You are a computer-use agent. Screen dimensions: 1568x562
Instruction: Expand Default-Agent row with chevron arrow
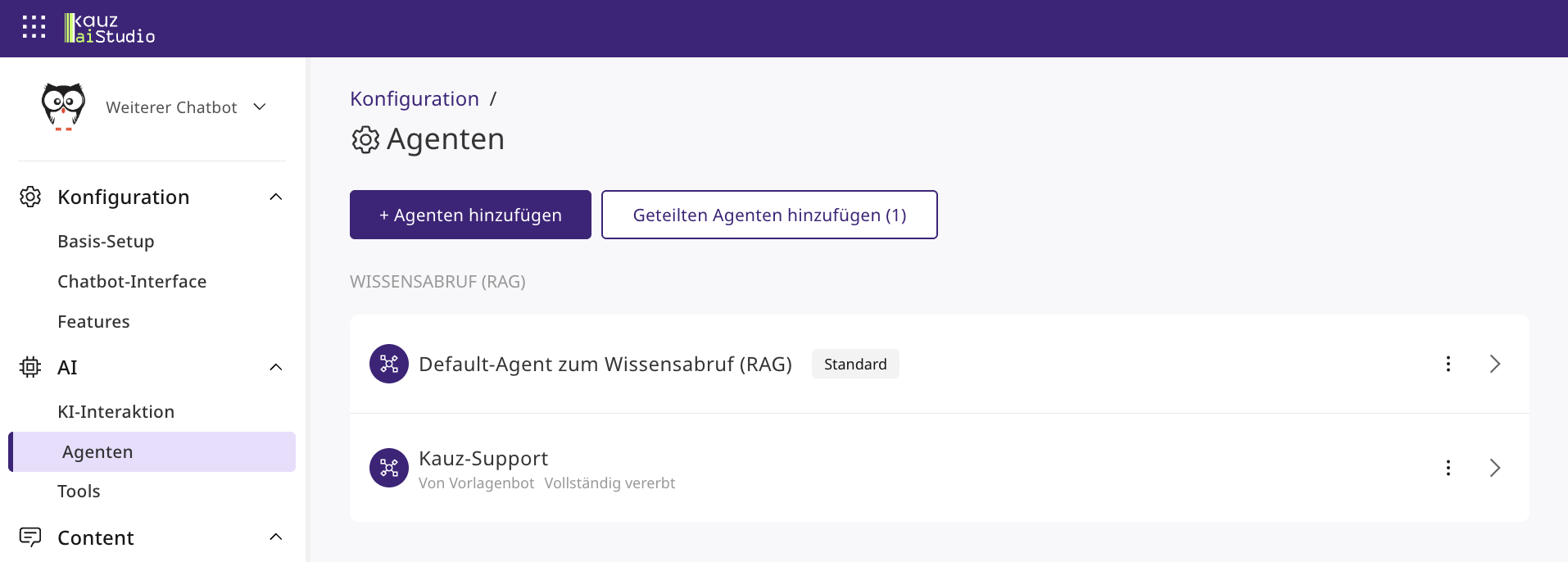point(1495,364)
